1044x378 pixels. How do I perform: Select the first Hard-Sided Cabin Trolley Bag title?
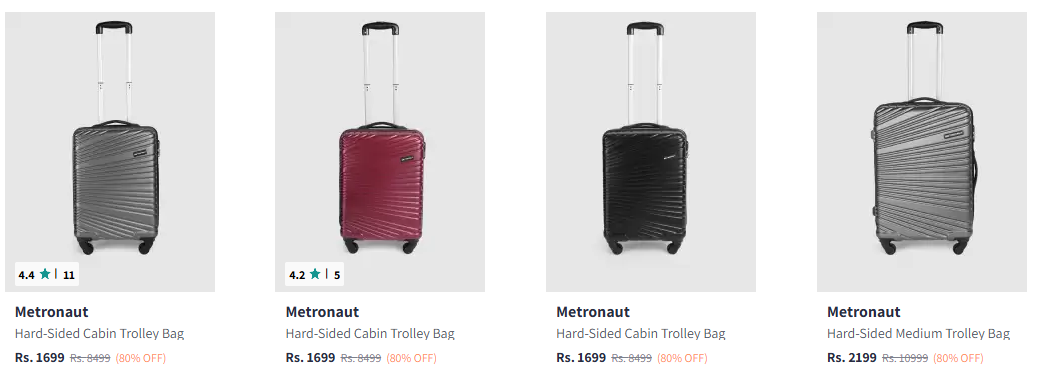coord(99,333)
